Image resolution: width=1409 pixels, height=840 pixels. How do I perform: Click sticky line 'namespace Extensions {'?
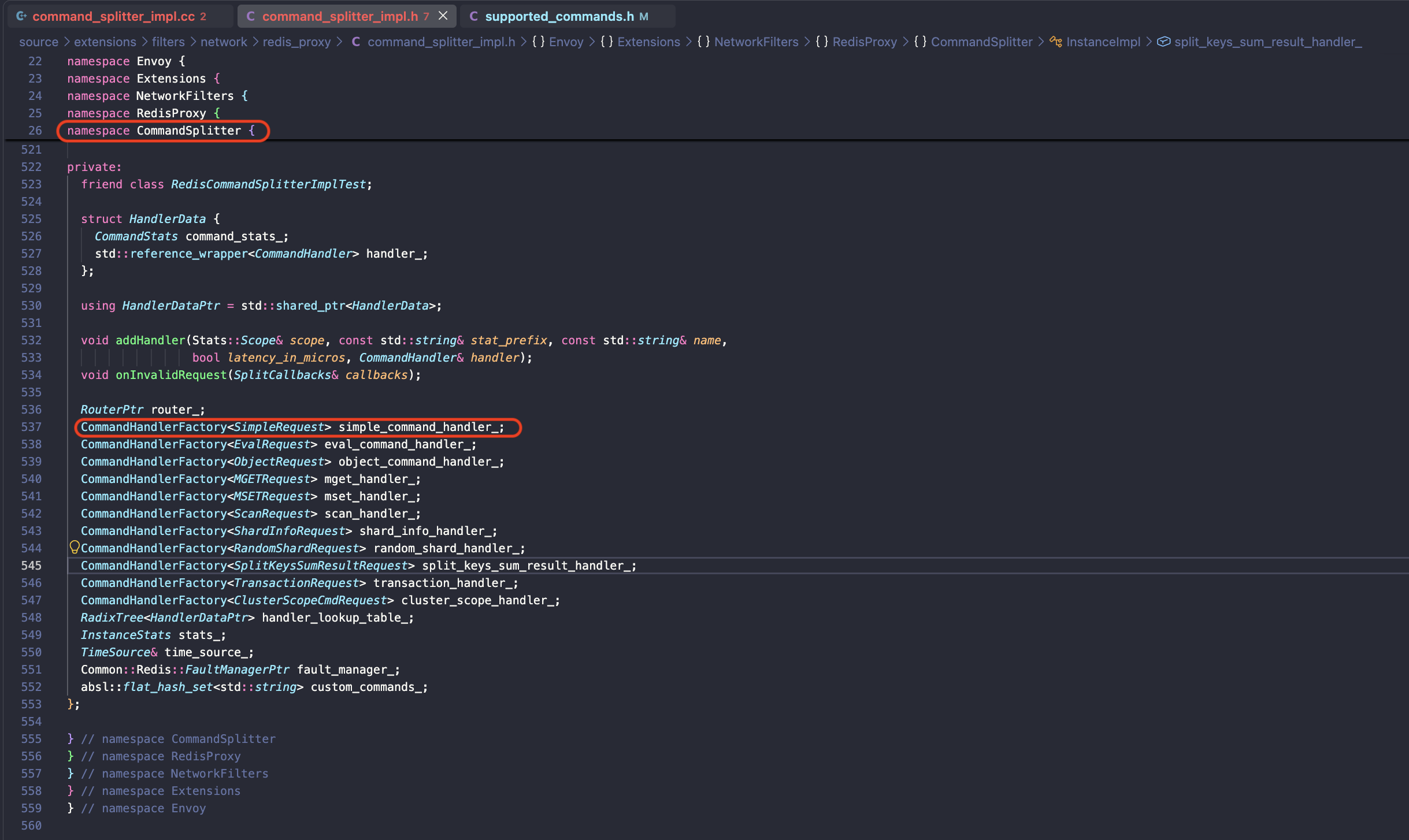(x=143, y=79)
